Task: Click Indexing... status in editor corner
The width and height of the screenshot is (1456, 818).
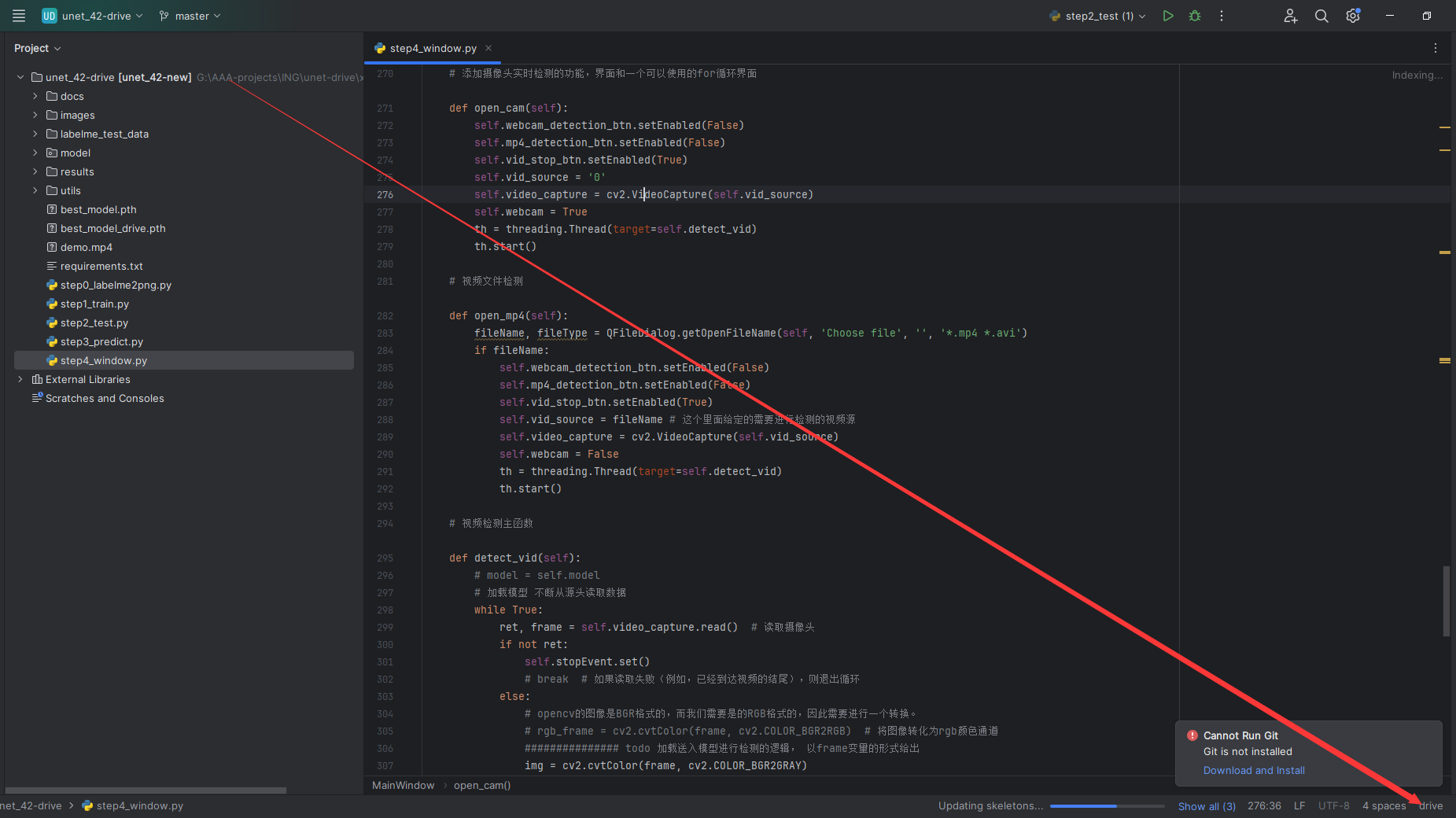Action: pyautogui.click(x=1417, y=76)
